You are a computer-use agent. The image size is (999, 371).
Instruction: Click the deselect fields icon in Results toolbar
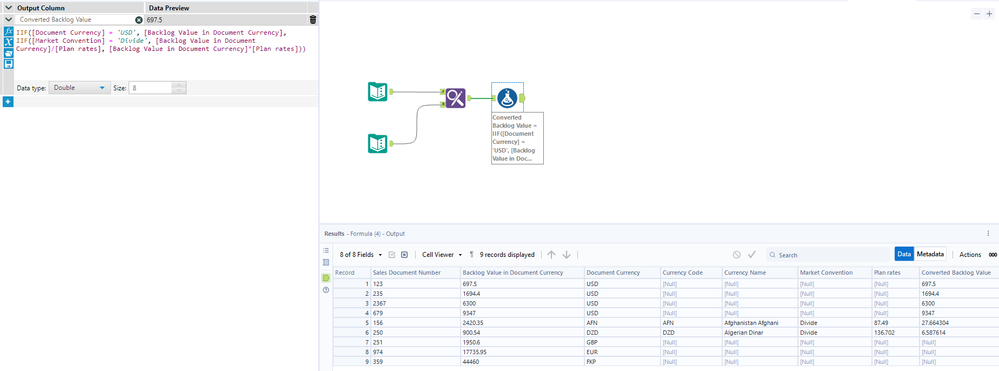404,254
